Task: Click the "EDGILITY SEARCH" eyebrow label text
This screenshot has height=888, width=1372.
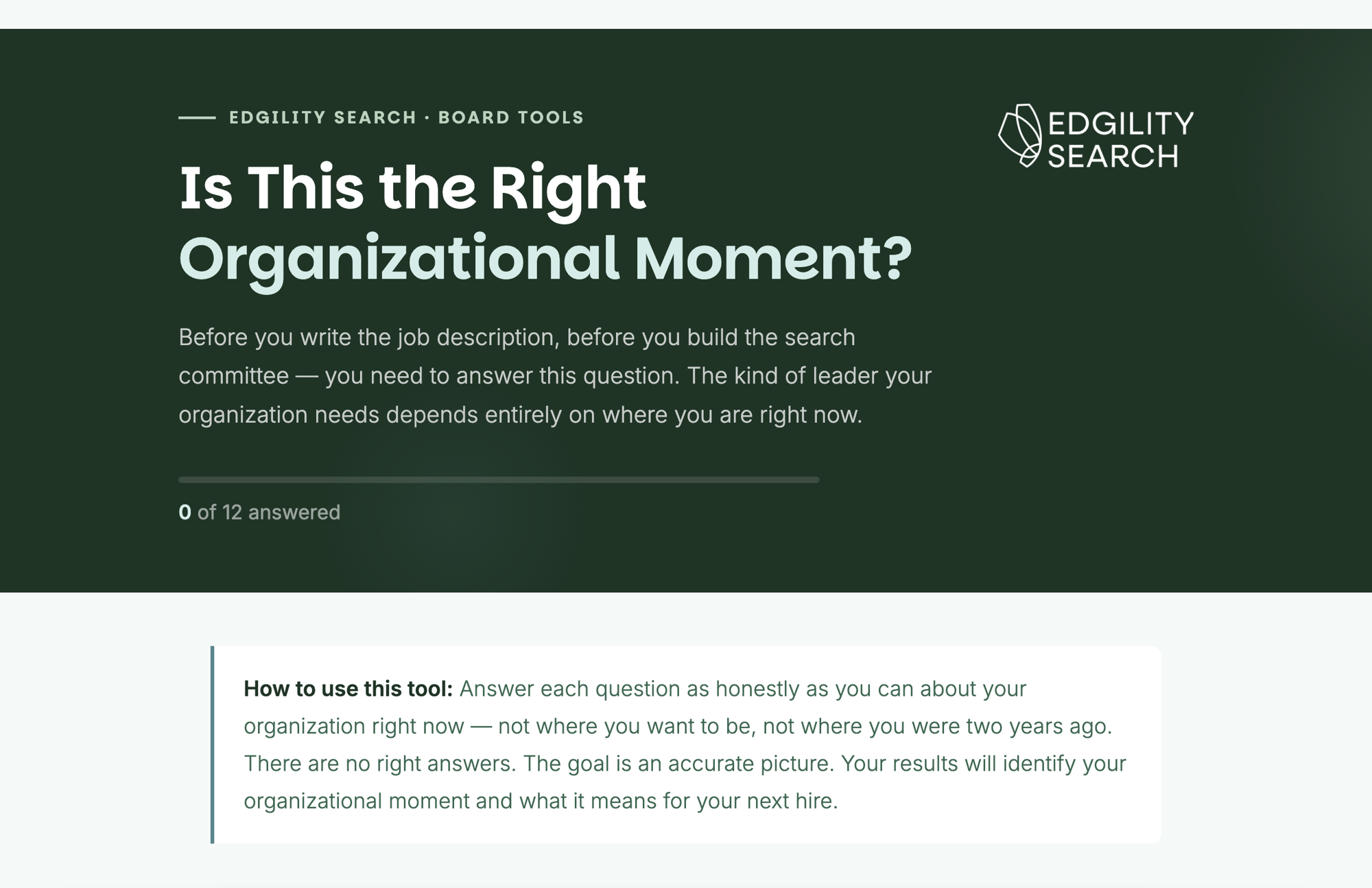Action: pyautogui.click(x=322, y=117)
